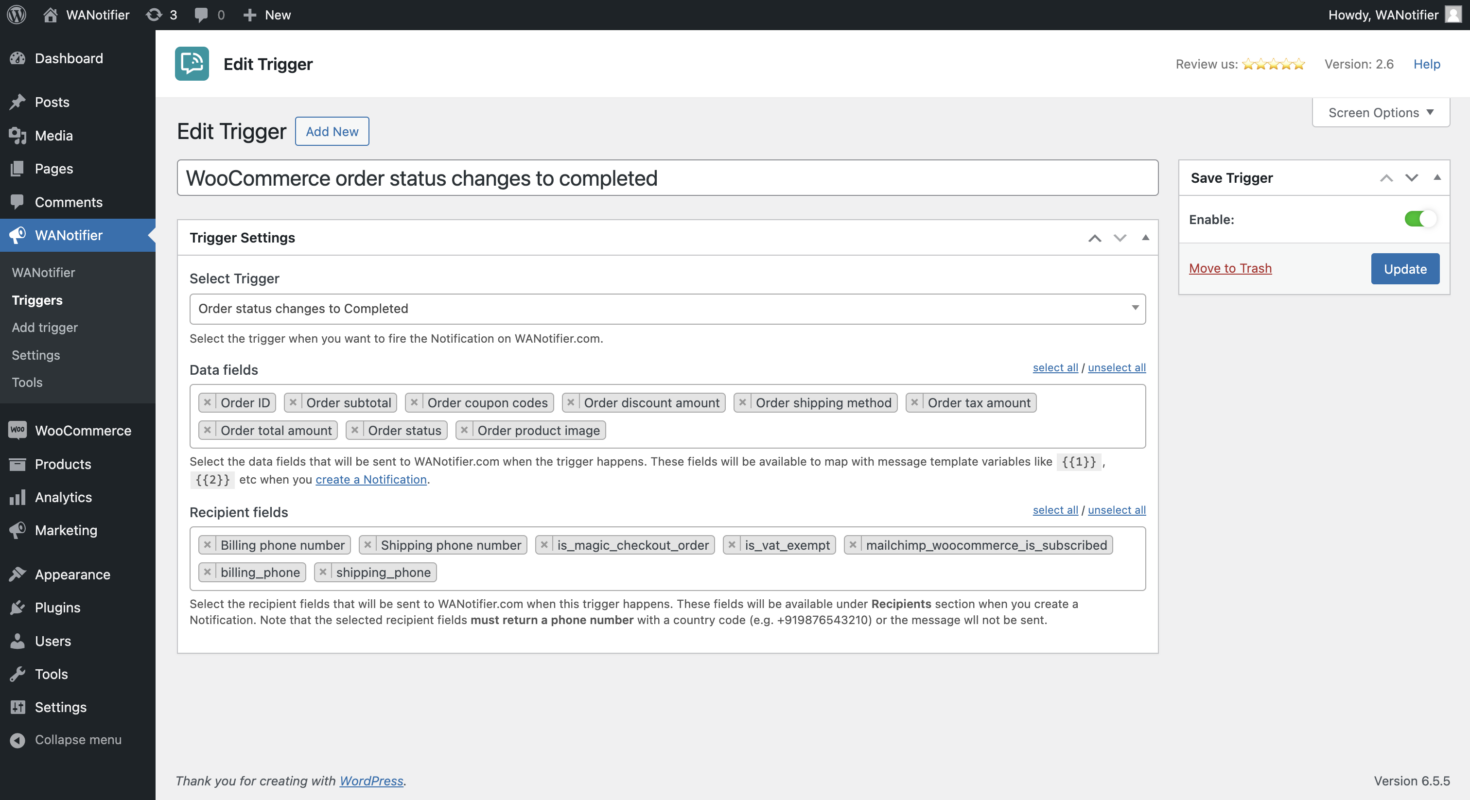Click the Update button
Viewport: 1470px width, 800px height.
pyautogui.click(x=1404, y=269)
